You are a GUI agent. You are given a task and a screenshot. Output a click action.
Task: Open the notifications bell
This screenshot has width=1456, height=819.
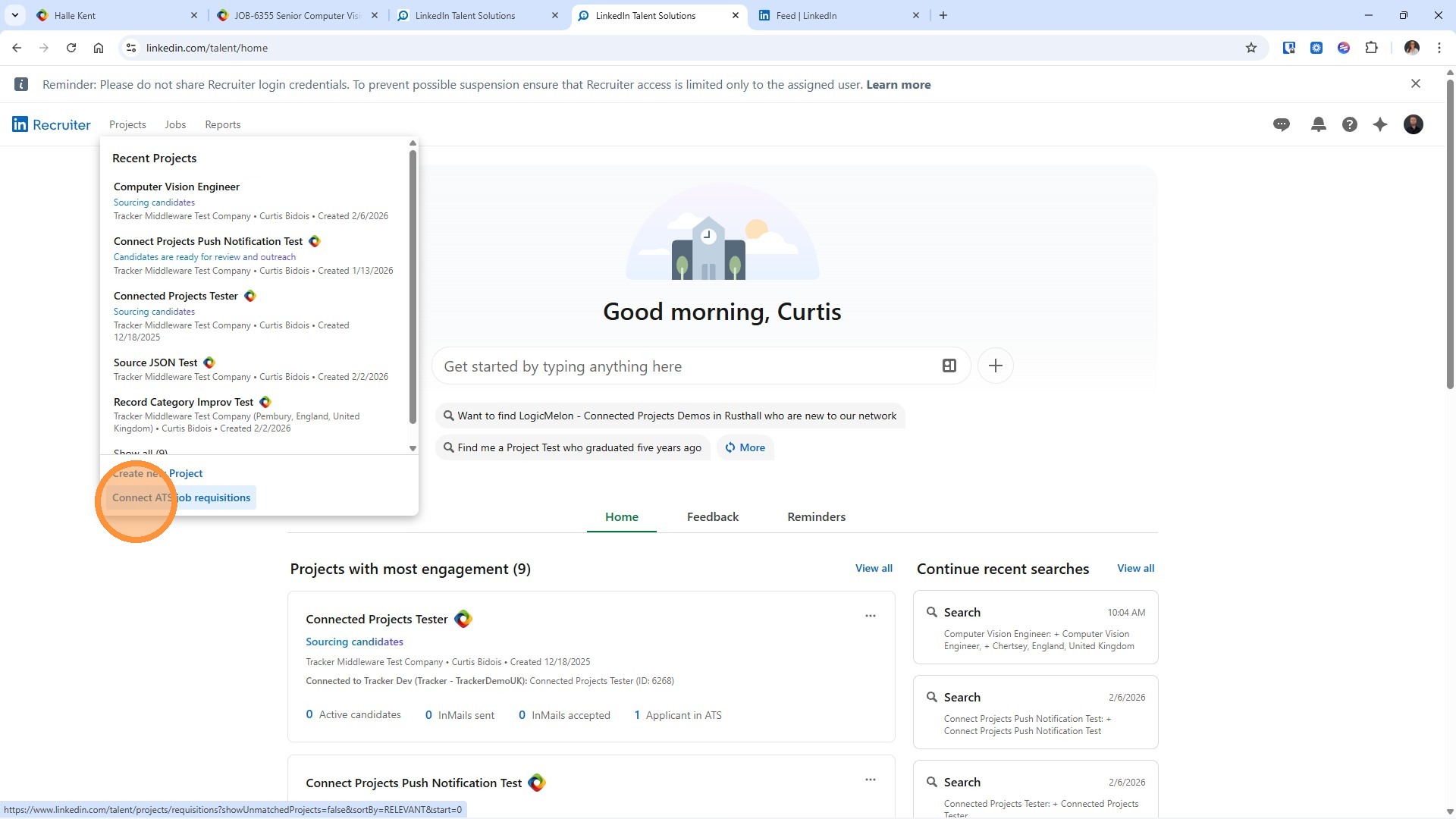[x=1319, y=124]
